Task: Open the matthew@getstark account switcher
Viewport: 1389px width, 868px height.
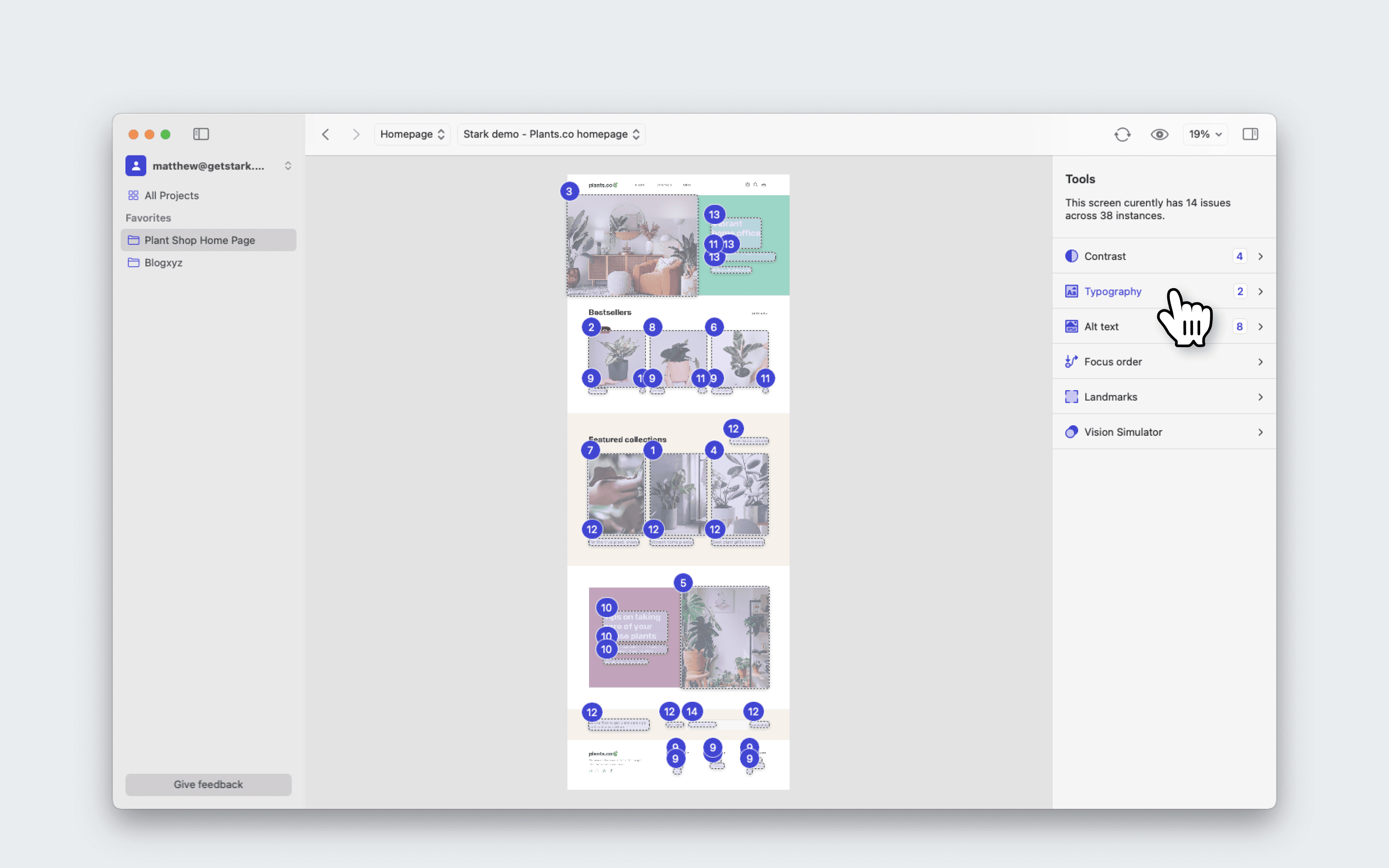Action: (209, 166)
